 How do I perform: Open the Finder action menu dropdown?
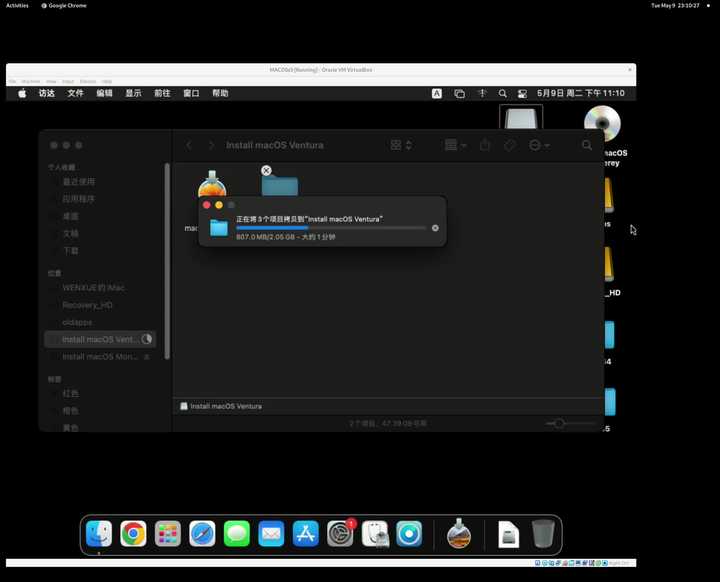tap(539, 145)
